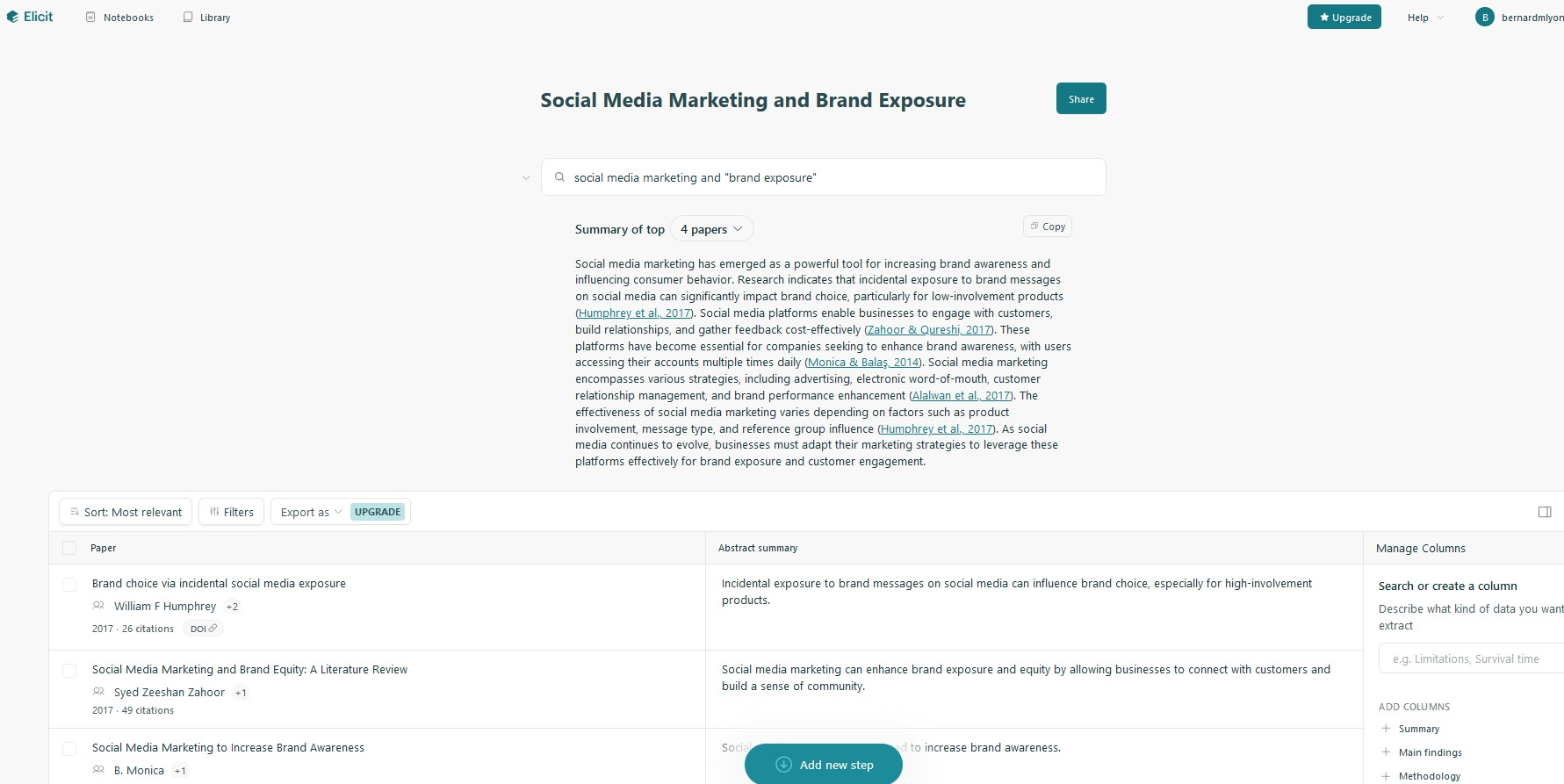This screenshot has width=1564, height=784.
Task: Click the magnifier icon in search box
Action: click(559, 177)
